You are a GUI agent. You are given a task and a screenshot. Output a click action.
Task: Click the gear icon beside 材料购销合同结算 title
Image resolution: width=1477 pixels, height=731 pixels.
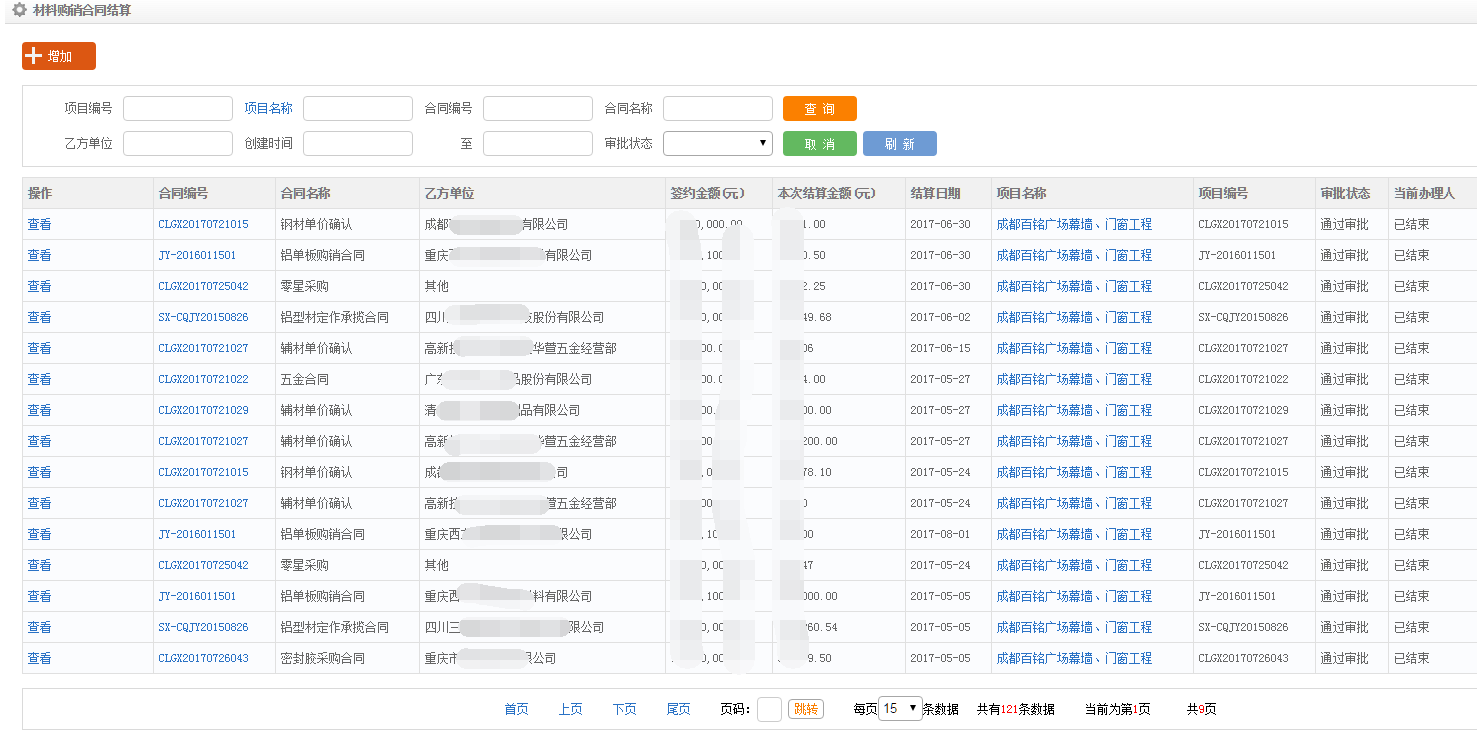[x=19, y=10]
